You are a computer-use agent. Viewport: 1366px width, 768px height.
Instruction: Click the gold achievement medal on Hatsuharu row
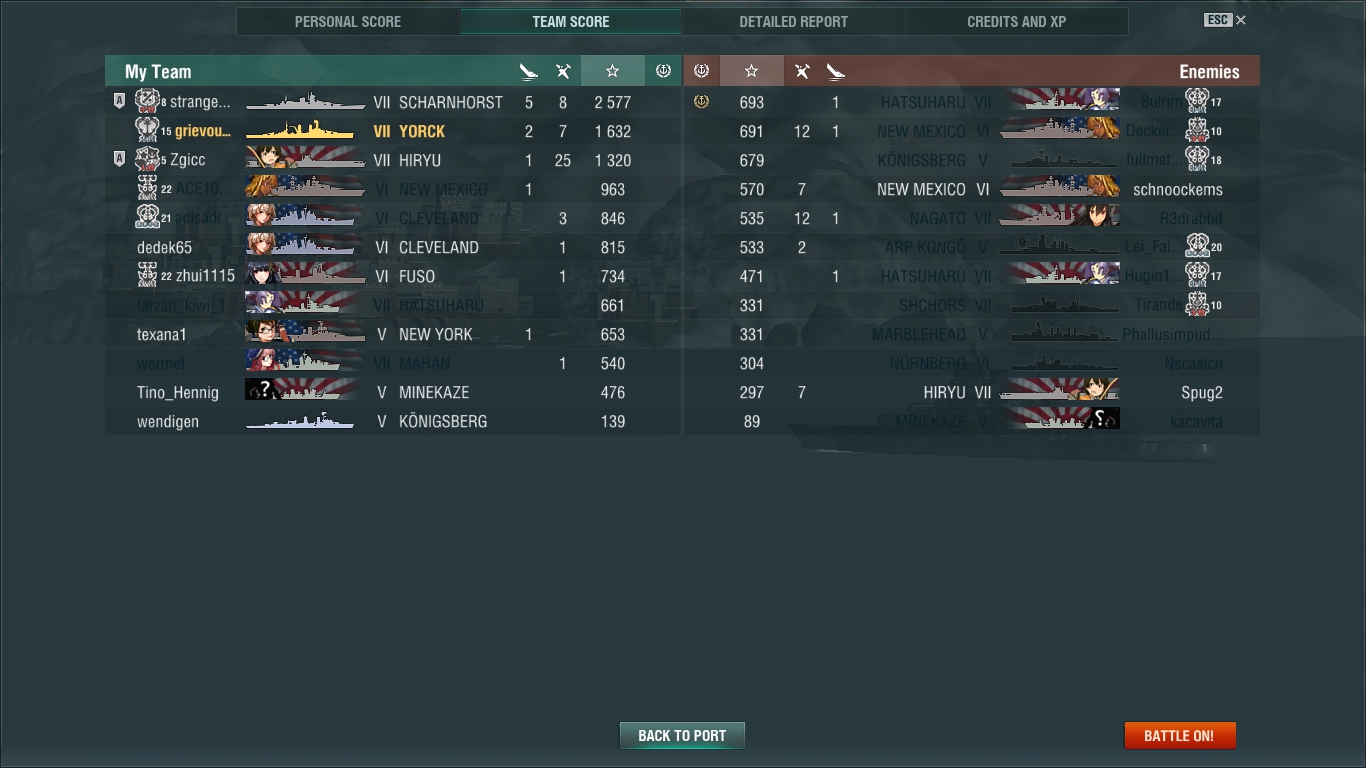click(x=701, y=101)
